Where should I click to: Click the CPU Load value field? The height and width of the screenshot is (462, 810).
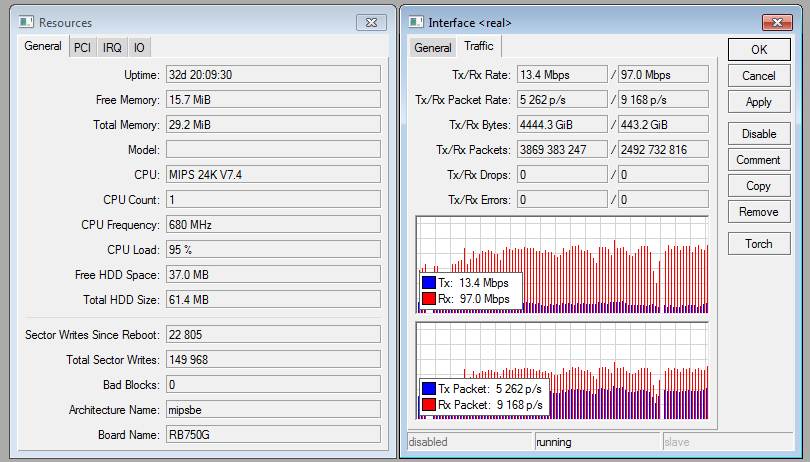pyautogui.click(x=273, y=249)
